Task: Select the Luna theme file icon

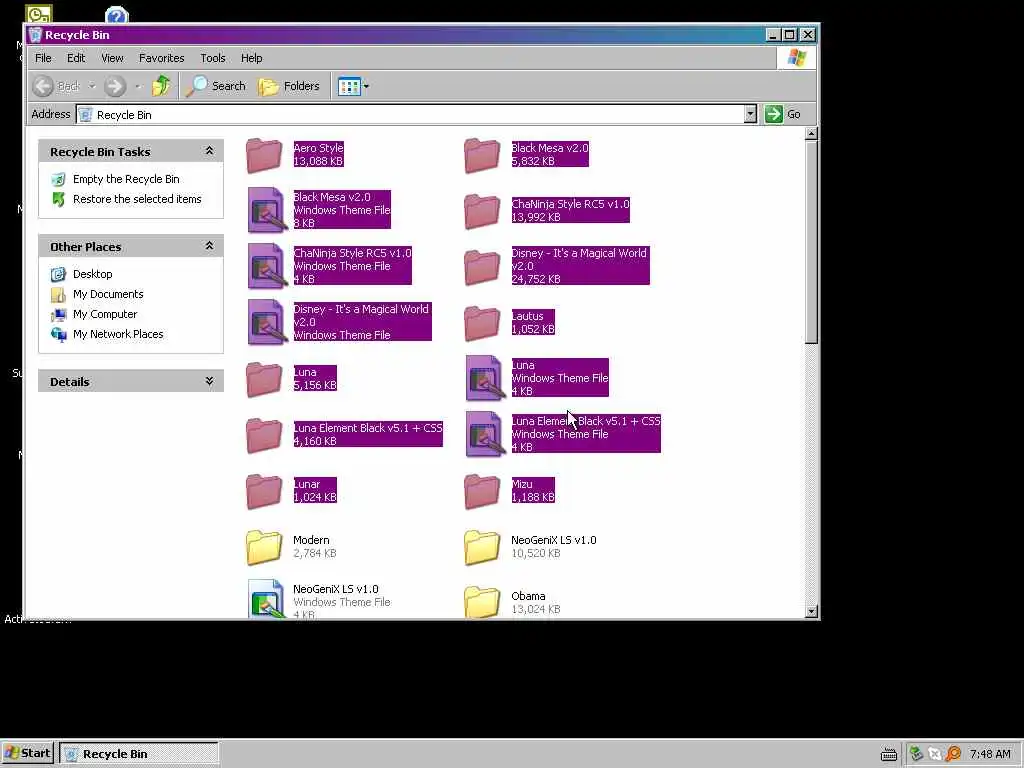Action: [x=485, y=378]
